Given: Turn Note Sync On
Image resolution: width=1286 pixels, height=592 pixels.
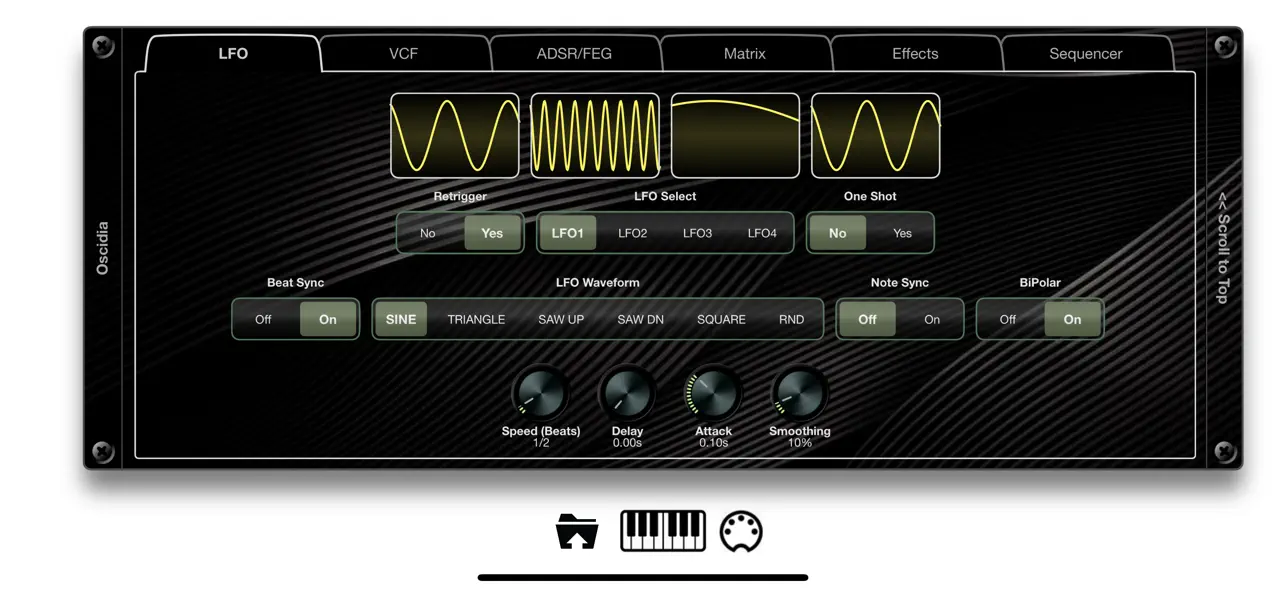Looking at the screenshot, I should tap(932, 319).
